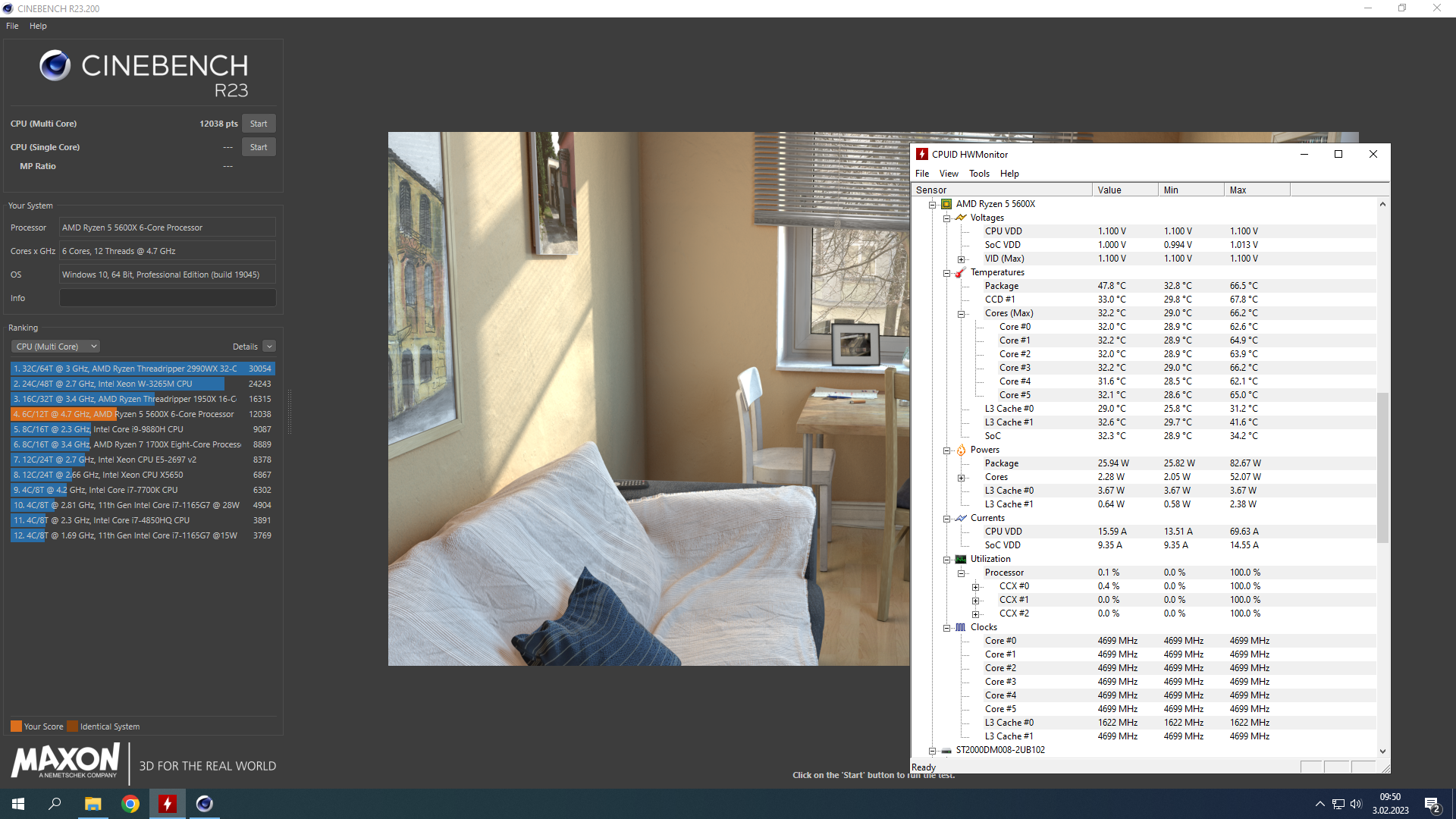Toggle the ranking Details arrow button
This screenshot has height=819, width=1456.
[269, 347]
